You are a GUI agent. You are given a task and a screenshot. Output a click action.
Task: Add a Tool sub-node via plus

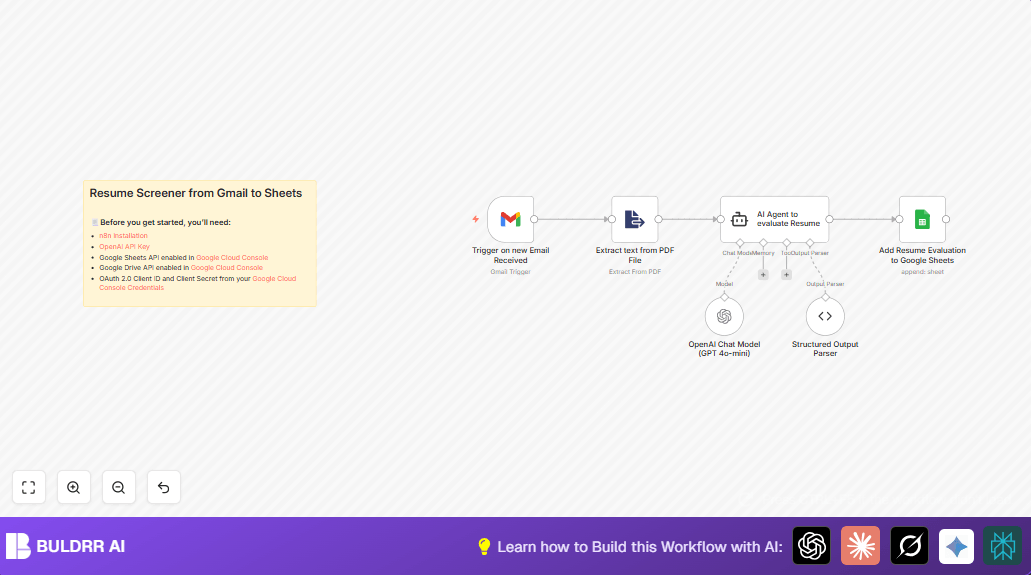click(786, 275)
